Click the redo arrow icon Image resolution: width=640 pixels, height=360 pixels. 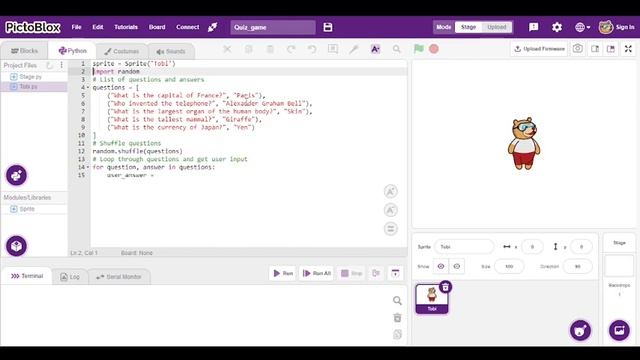point(291,49)
